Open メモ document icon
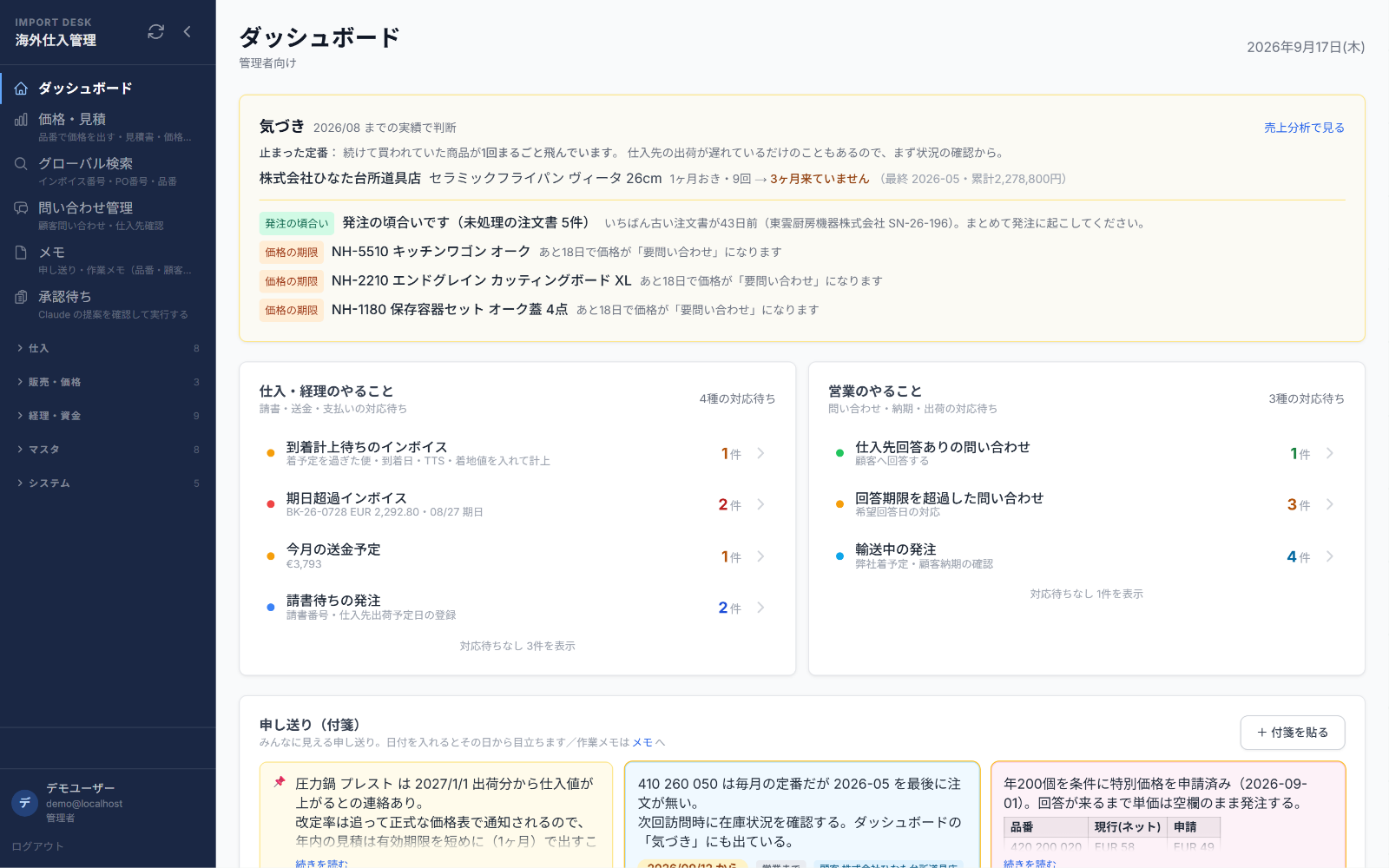This screenshot has height=868, width=1389. 21,253
